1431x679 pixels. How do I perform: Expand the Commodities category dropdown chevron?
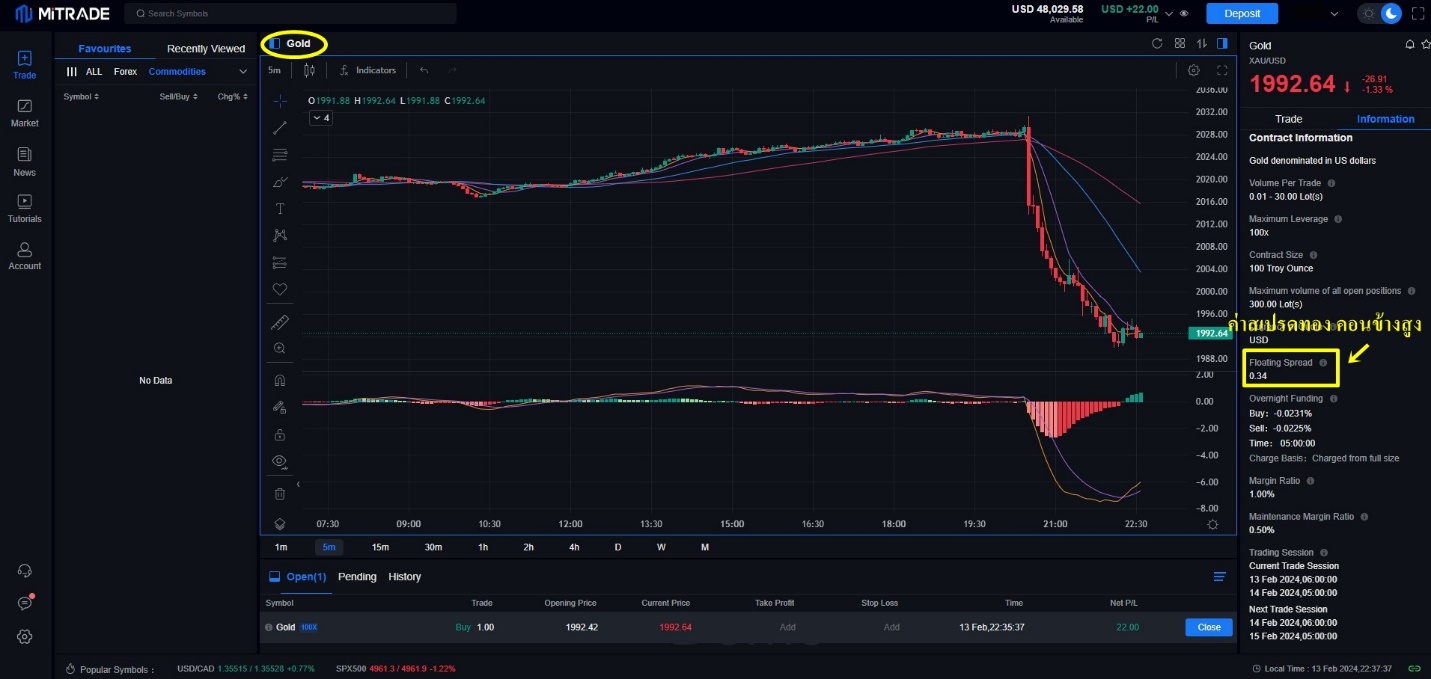click(242, 72)
